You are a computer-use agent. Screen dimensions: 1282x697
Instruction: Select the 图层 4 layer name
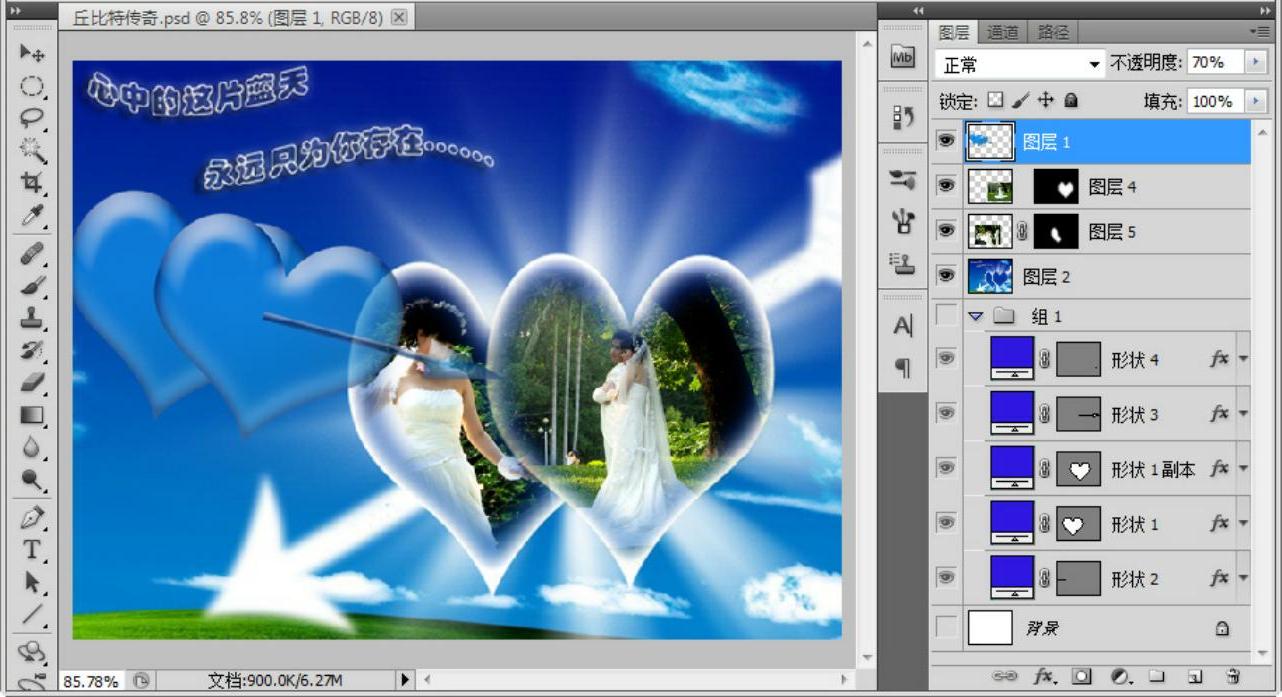click(x=1112, y=187)
